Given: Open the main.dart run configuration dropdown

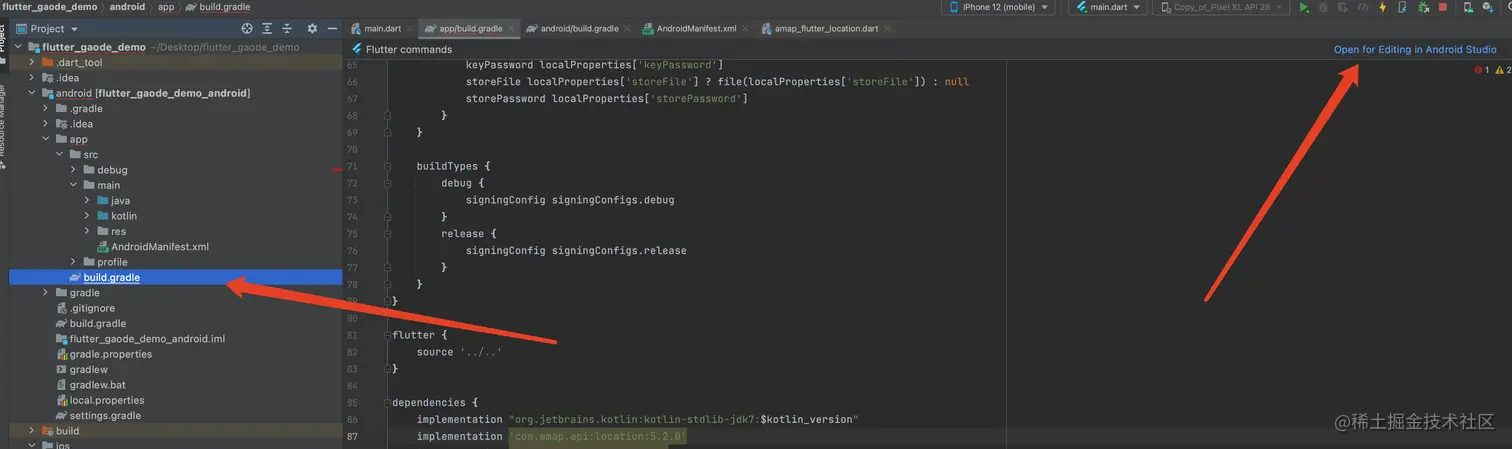Looking at the screenshot, I should pyautogui.click(x=1108, y=7).
